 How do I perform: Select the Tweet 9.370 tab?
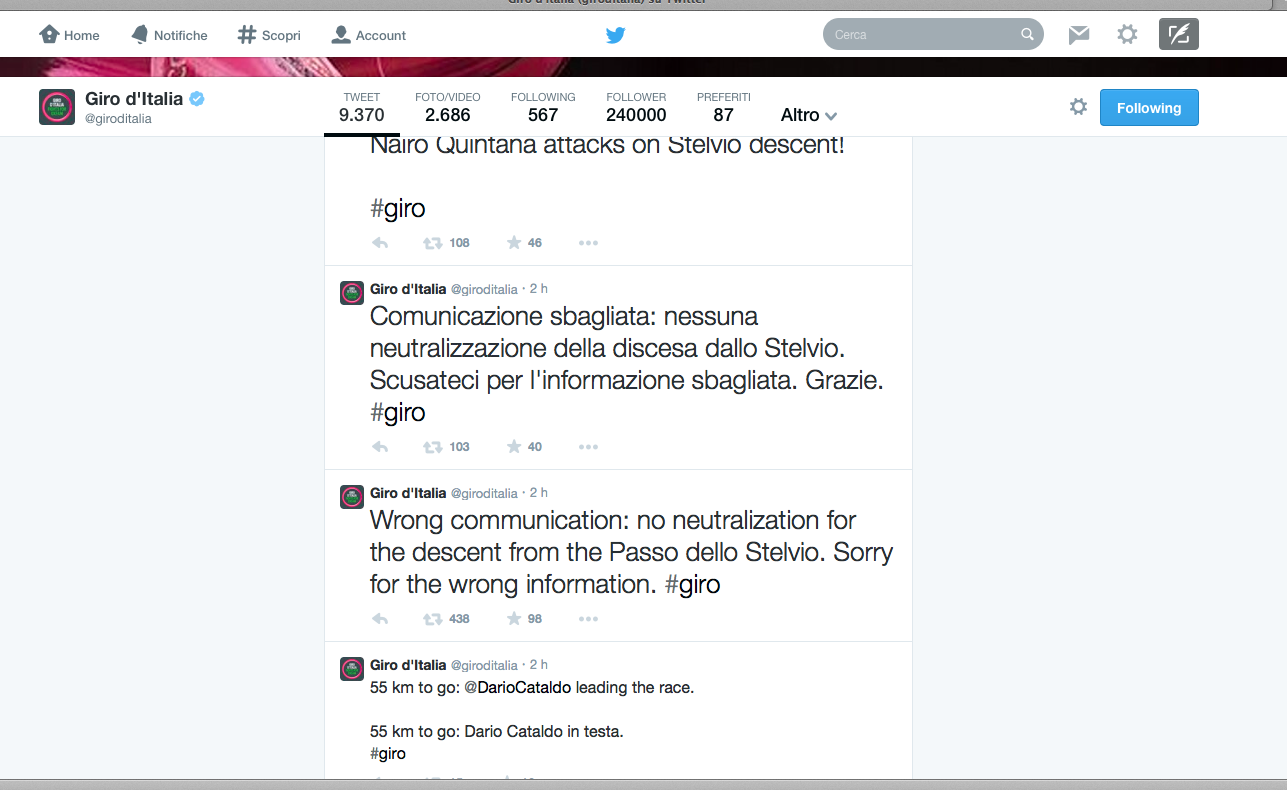362,107
